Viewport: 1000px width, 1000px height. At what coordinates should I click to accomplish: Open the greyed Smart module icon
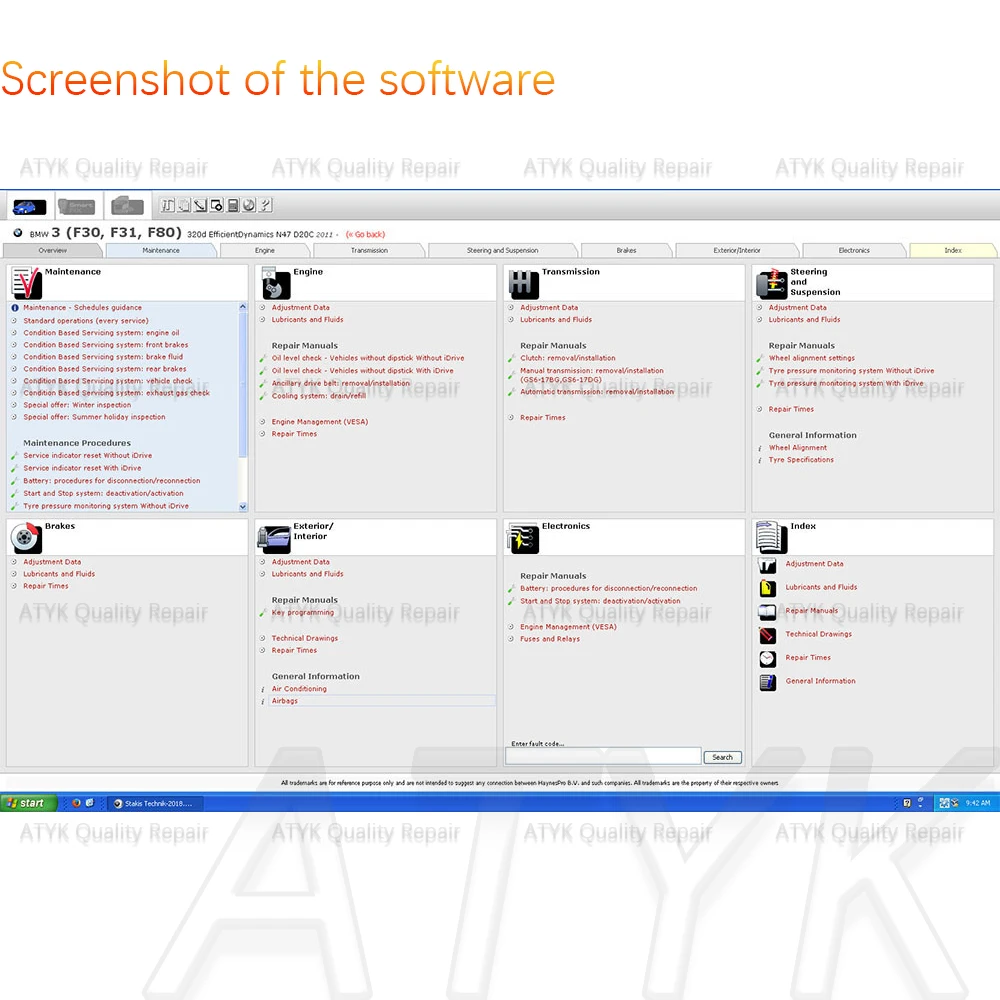pyautogui.click(x=77, y=207)
